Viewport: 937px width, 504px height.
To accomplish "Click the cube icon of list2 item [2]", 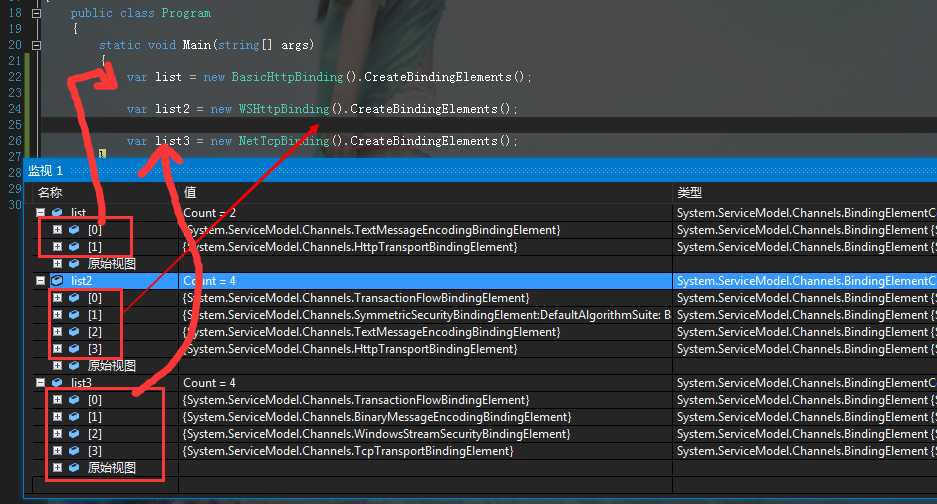I will click(x=74, y=332).
